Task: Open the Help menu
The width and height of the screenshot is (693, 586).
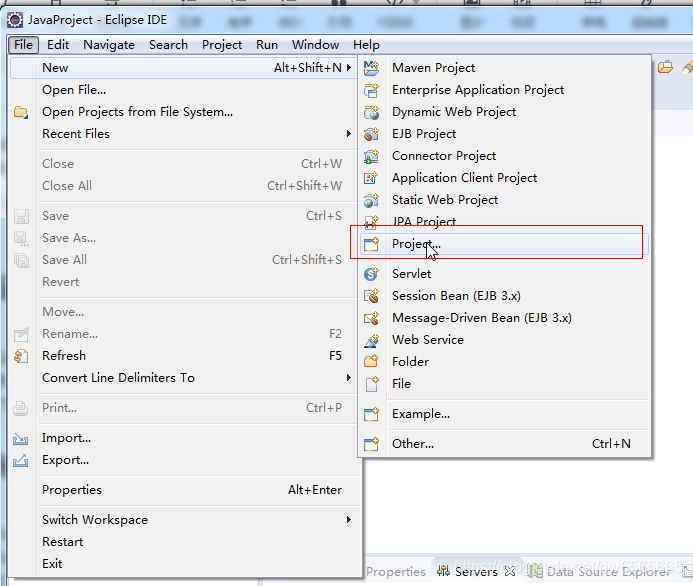Action: point(366,45)
